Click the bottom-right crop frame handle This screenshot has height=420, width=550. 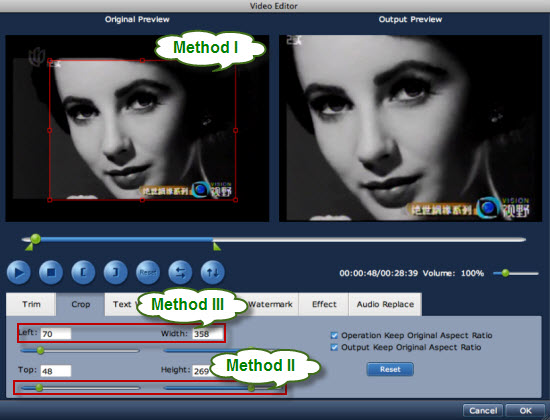pos(235,200)
